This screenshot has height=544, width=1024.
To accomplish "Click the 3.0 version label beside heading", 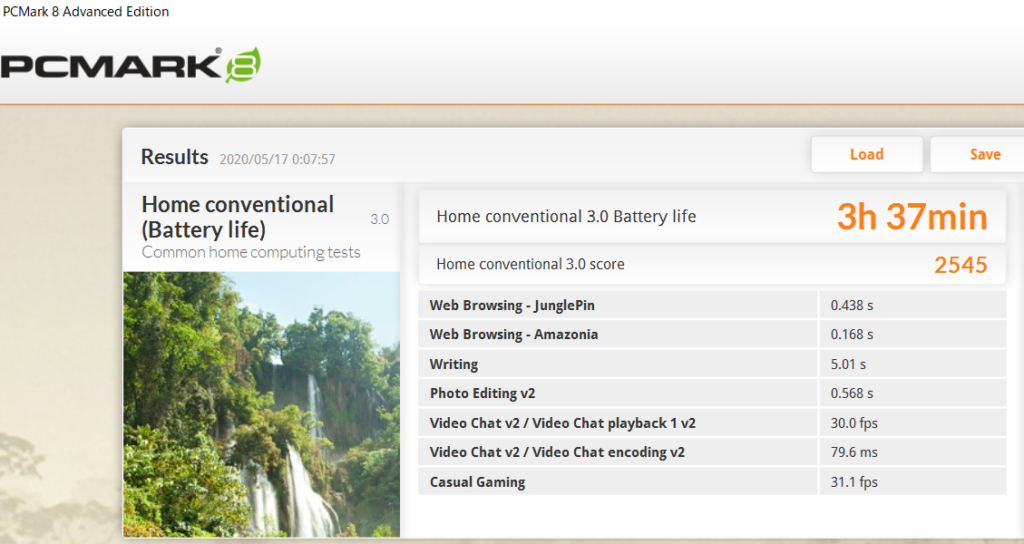I will pyautogui.click(x=379, y=219).
